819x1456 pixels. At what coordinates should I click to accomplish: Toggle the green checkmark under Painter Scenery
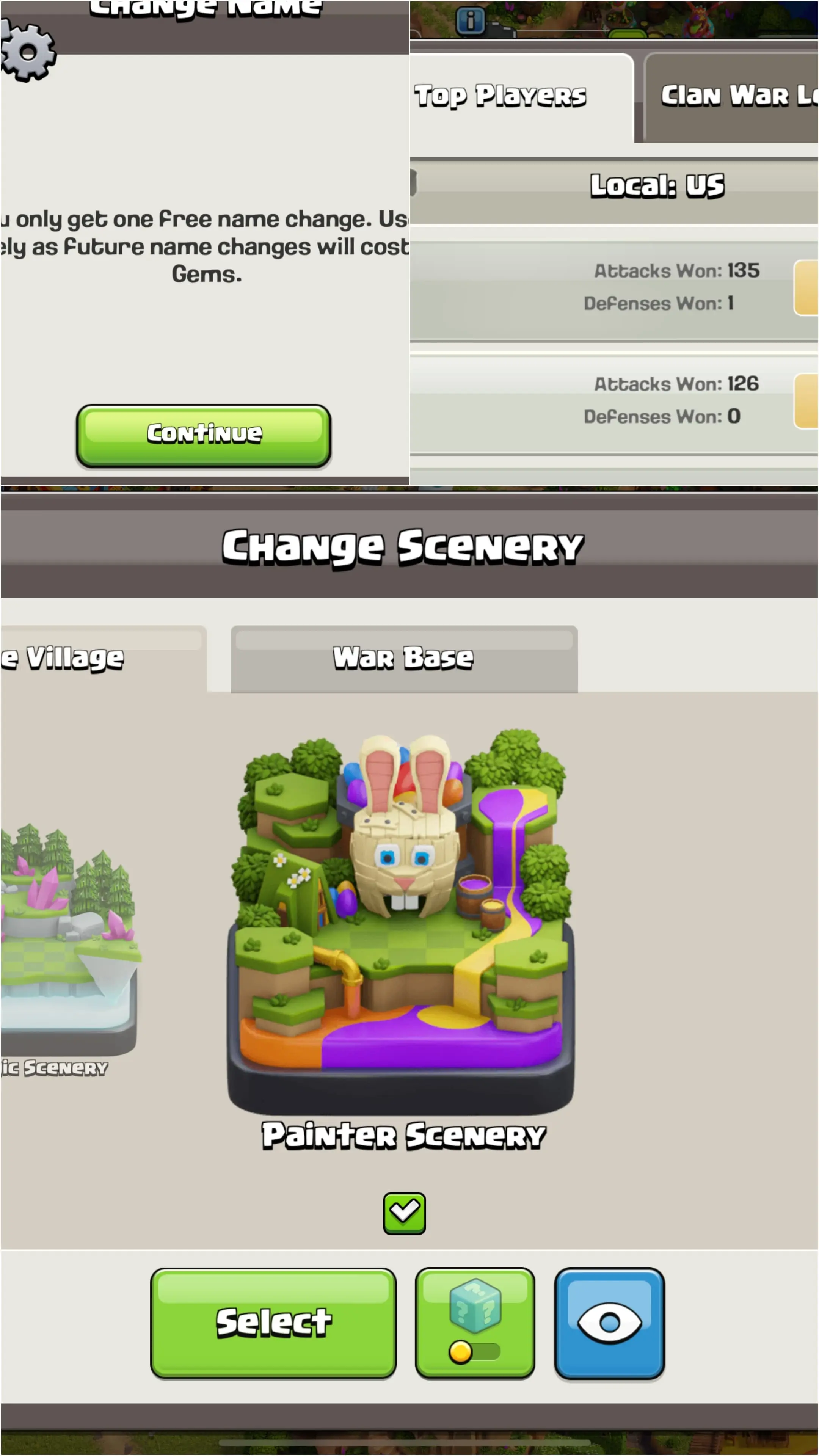[404, 1213]
